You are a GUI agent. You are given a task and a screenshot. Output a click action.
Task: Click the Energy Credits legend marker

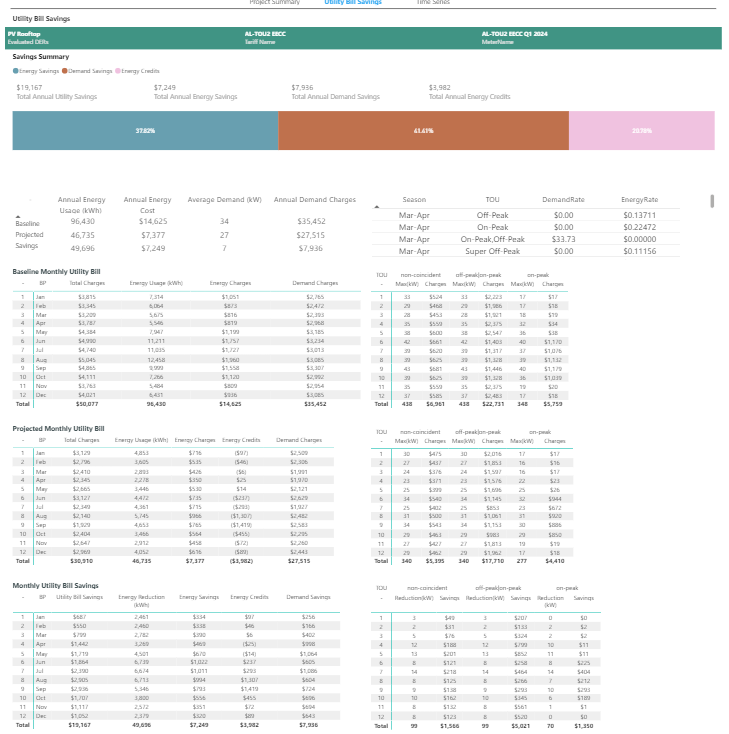point(119,70)
